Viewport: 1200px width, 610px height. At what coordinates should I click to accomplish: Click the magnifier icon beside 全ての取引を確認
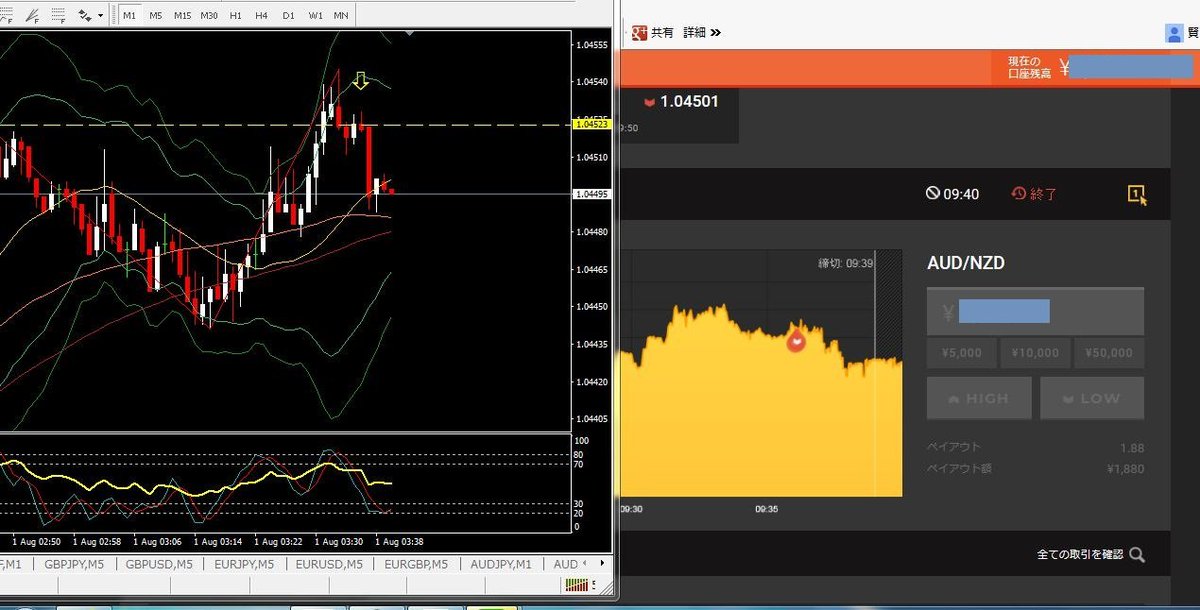[1137, 555]
